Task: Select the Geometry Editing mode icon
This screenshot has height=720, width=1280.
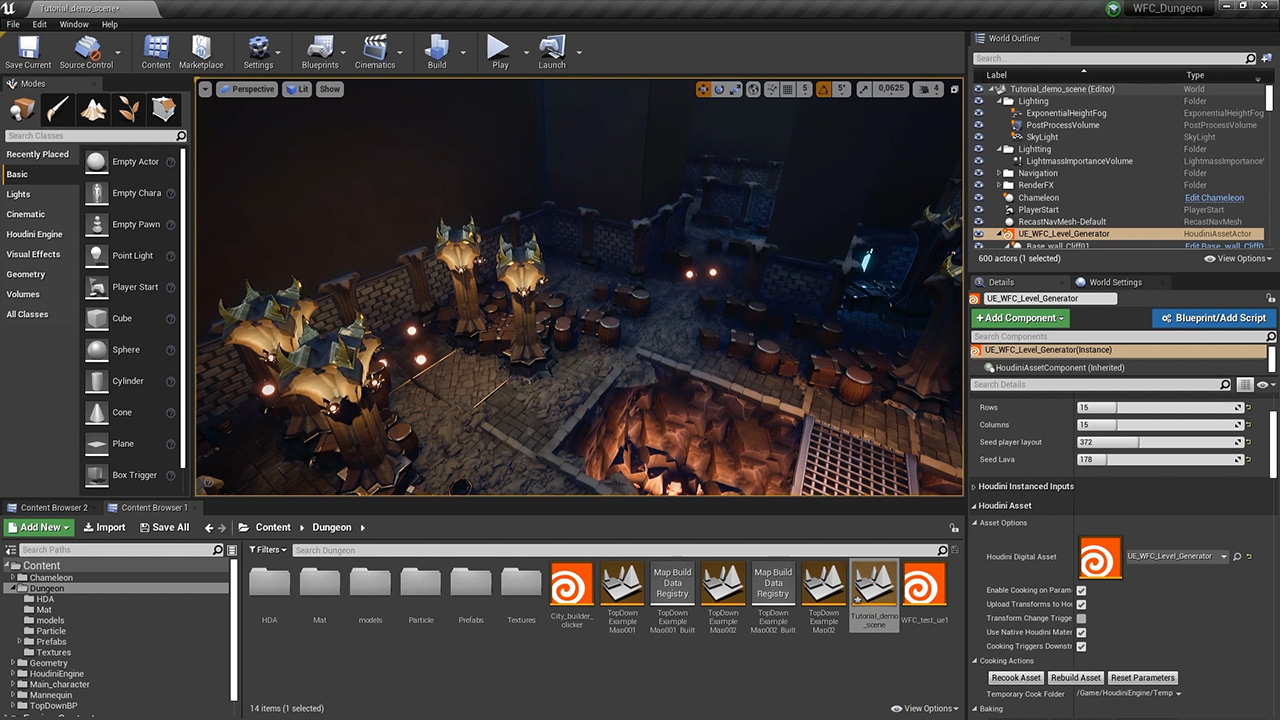Action: tap(163, 109)
